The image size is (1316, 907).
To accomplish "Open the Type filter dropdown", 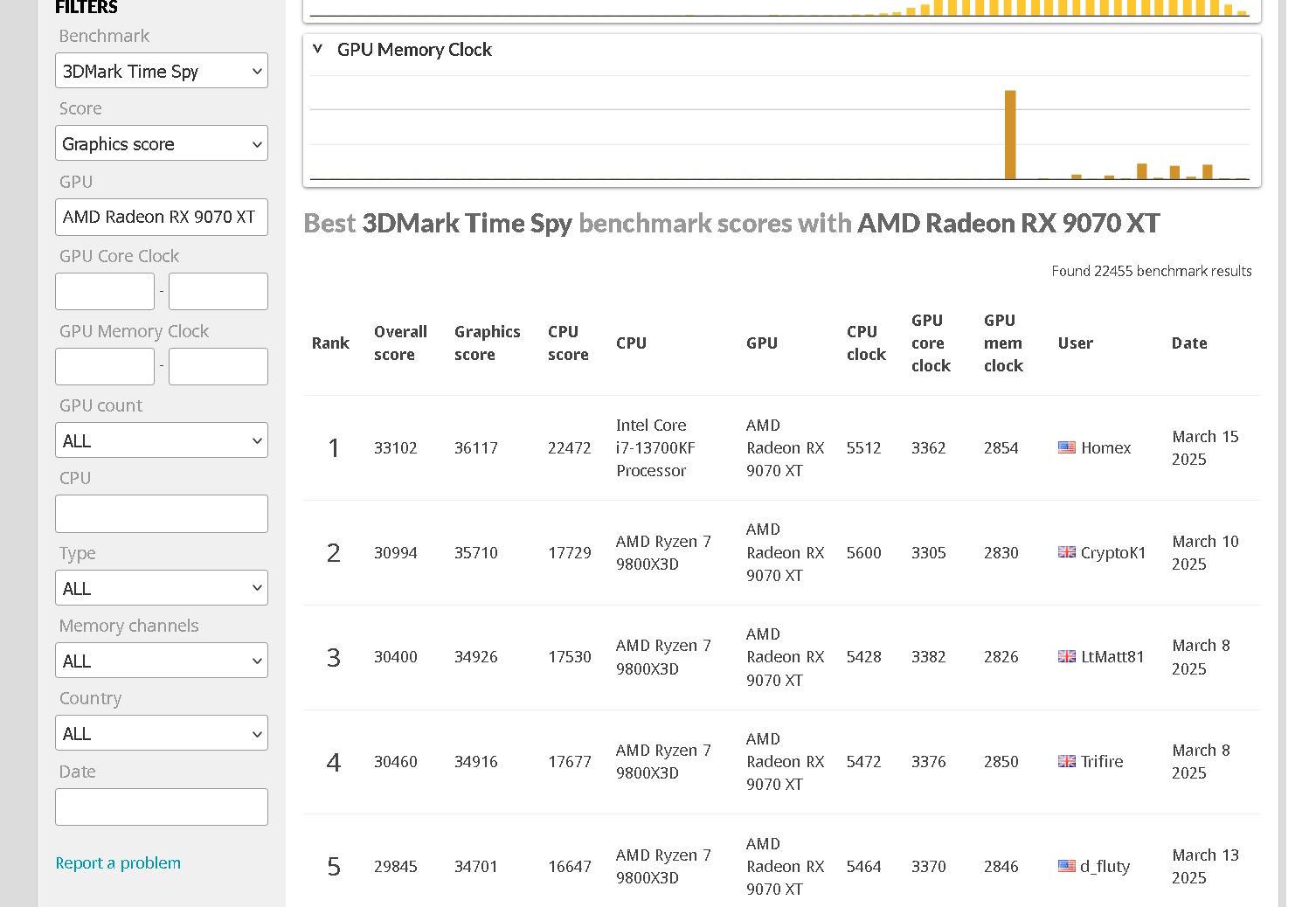I will click(162, 588).
